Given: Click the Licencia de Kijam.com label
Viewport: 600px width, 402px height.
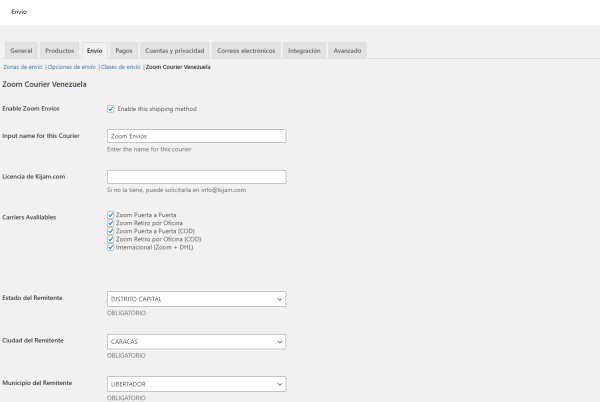Looking at the screenshot, I should click(x=34, y=176).
